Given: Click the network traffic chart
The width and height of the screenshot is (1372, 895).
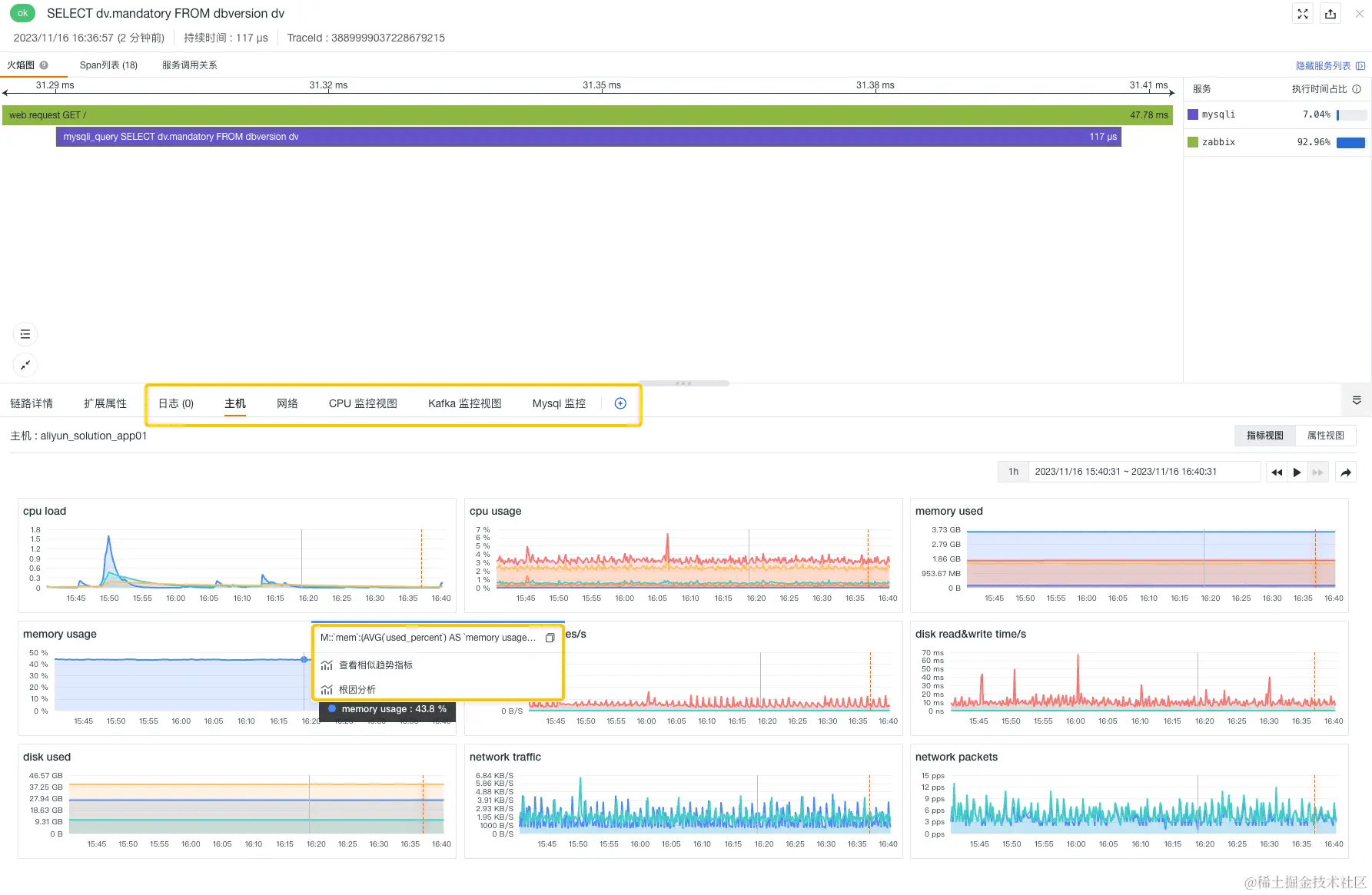Looking at the screenshot, I should click(x=683, y=801).
